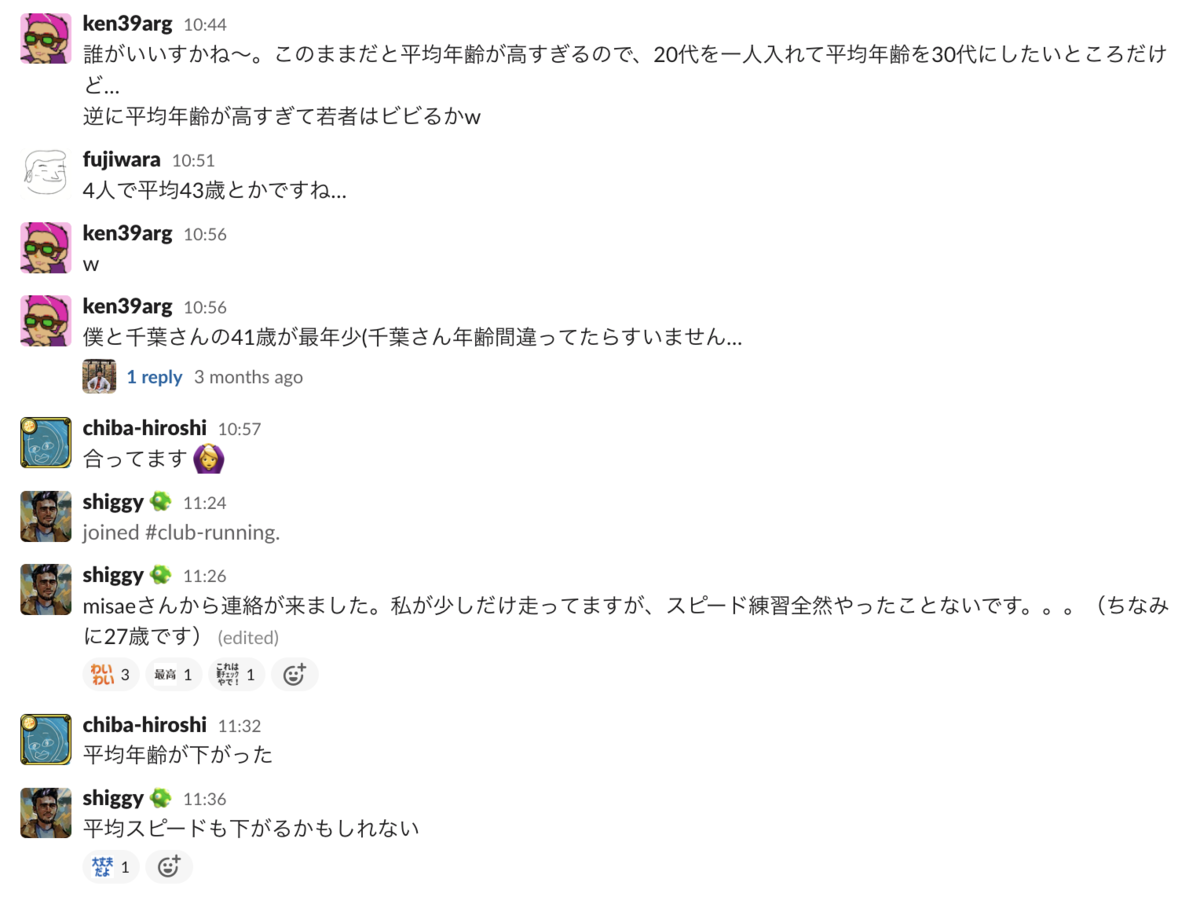Viewport: 1200px width, 897px height.
Task: Click the add reaction icon under shiggy's 11:26 message
Action: [x=294, y=675]
